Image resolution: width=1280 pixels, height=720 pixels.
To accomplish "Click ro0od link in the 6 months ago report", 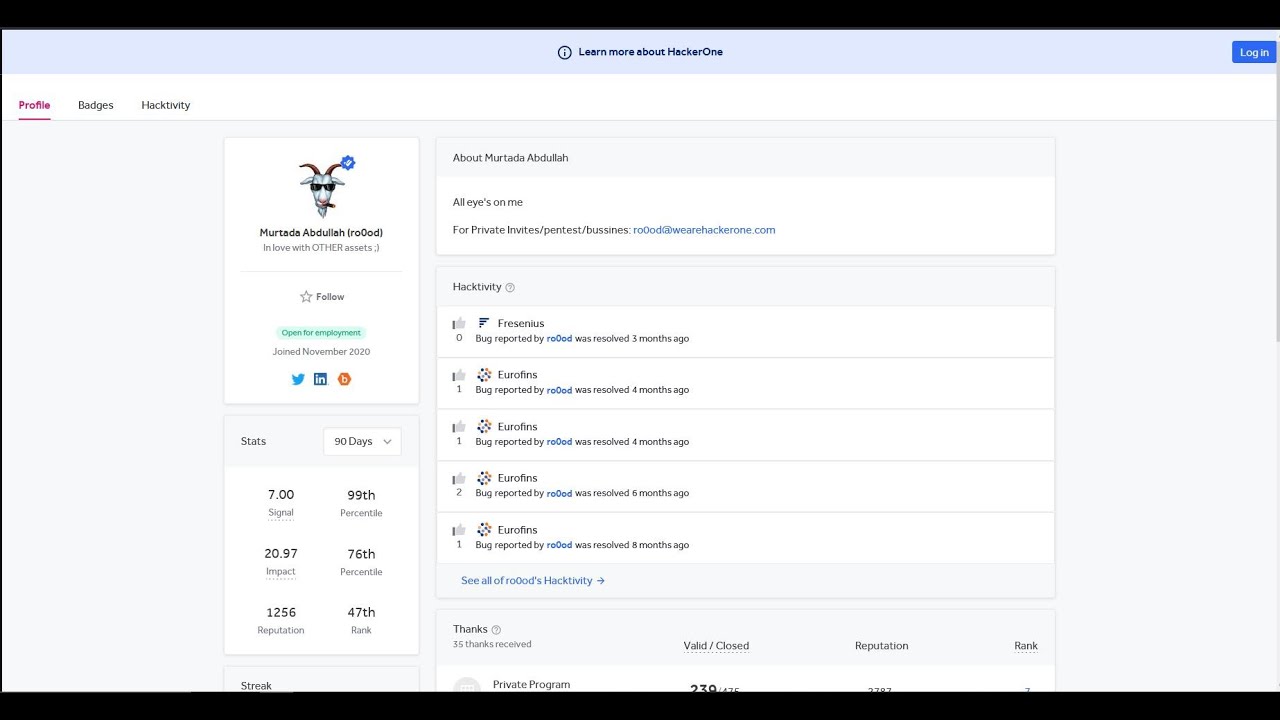I will pyautogui.click(x=559, y=493).
